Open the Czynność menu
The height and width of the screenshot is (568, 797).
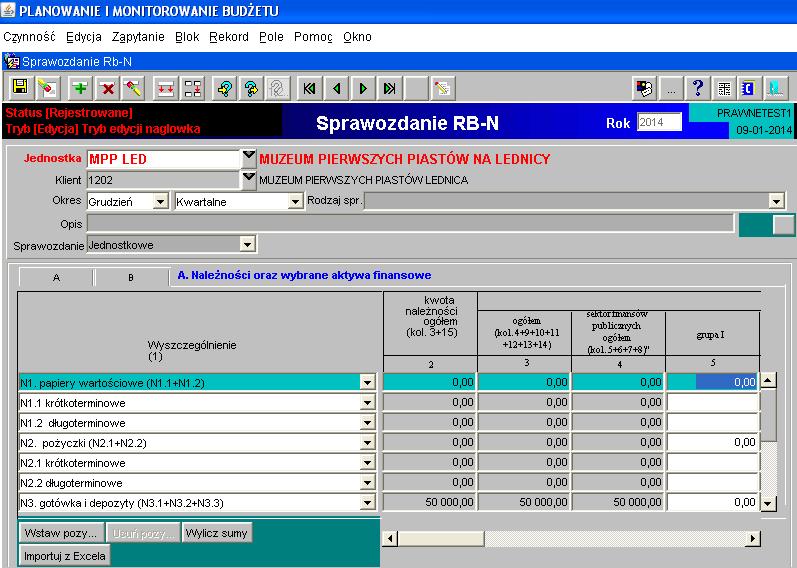pos(29,37)
